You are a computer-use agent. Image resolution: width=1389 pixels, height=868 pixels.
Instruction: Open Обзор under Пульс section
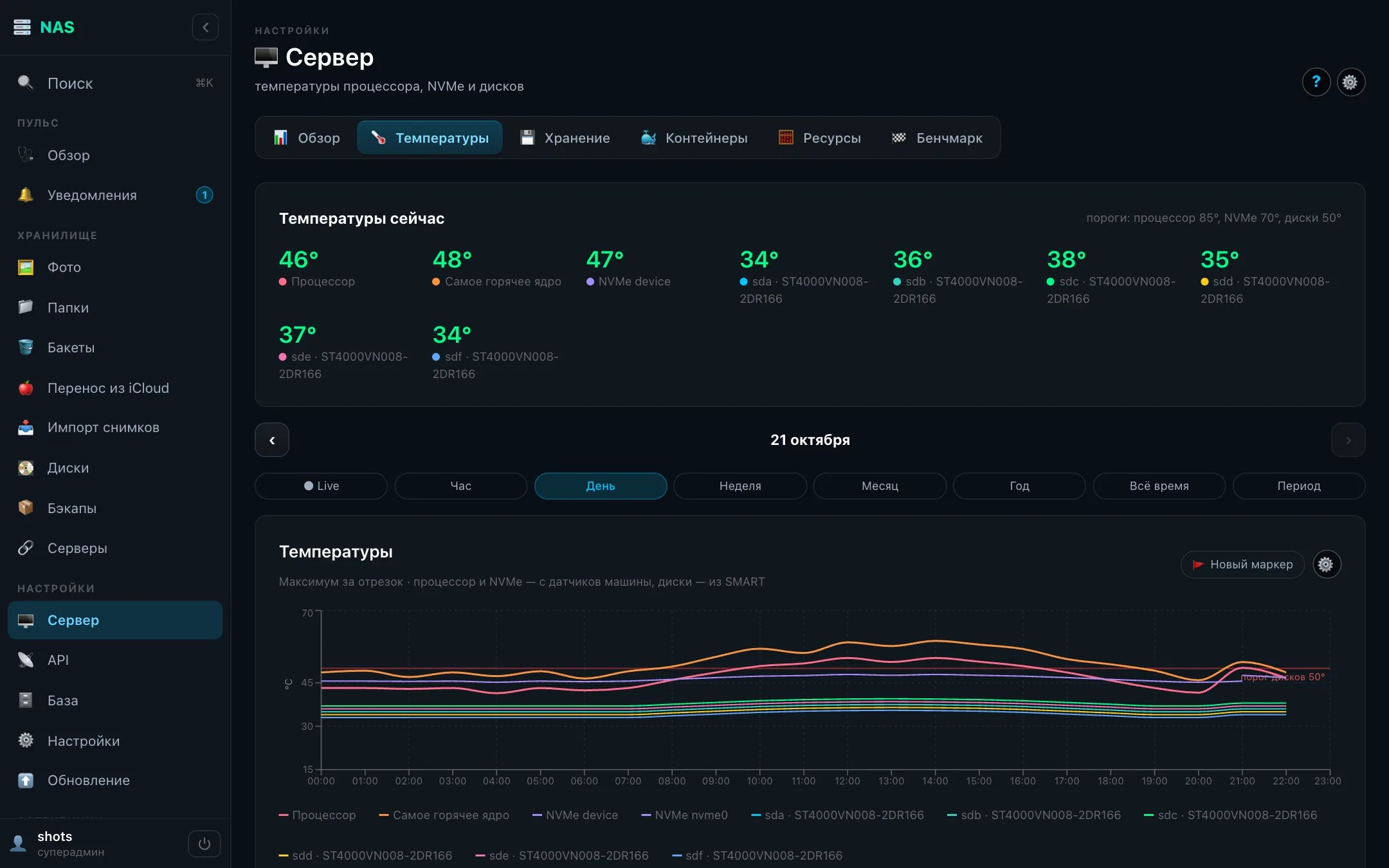click(x=115, y=155)
